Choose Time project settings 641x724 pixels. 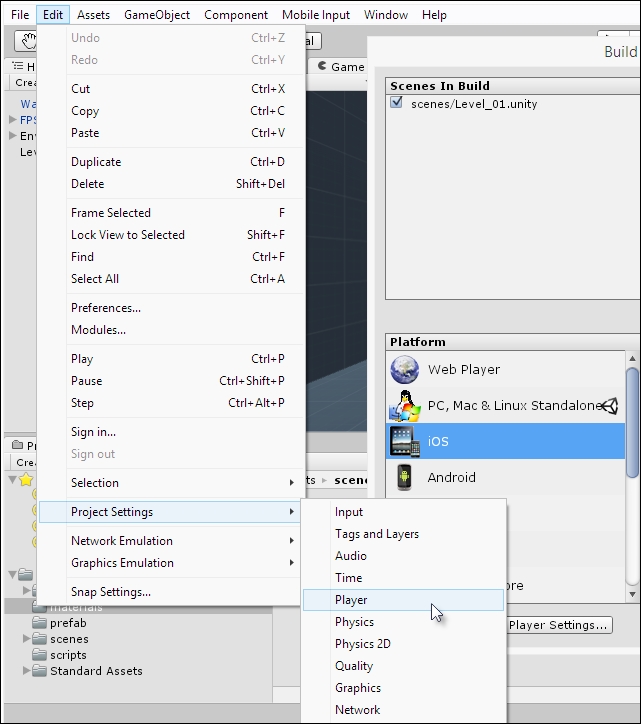pyautogui.click(x=403, y=578)
